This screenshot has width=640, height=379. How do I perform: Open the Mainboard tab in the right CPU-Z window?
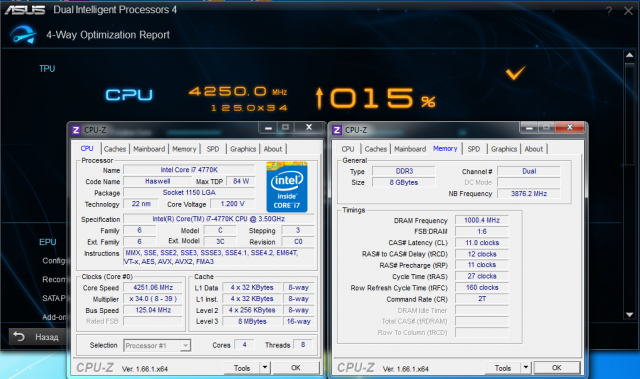(410, 149)
